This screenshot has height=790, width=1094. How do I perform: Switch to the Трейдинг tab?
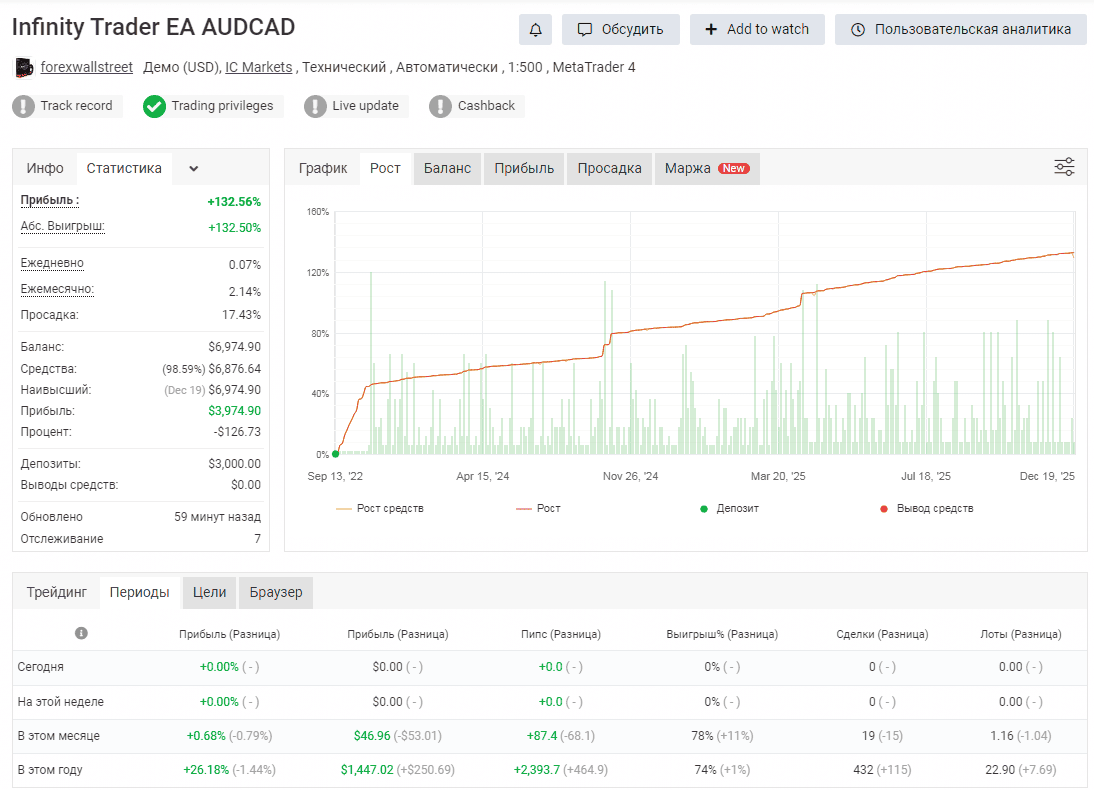coord(57,592)
